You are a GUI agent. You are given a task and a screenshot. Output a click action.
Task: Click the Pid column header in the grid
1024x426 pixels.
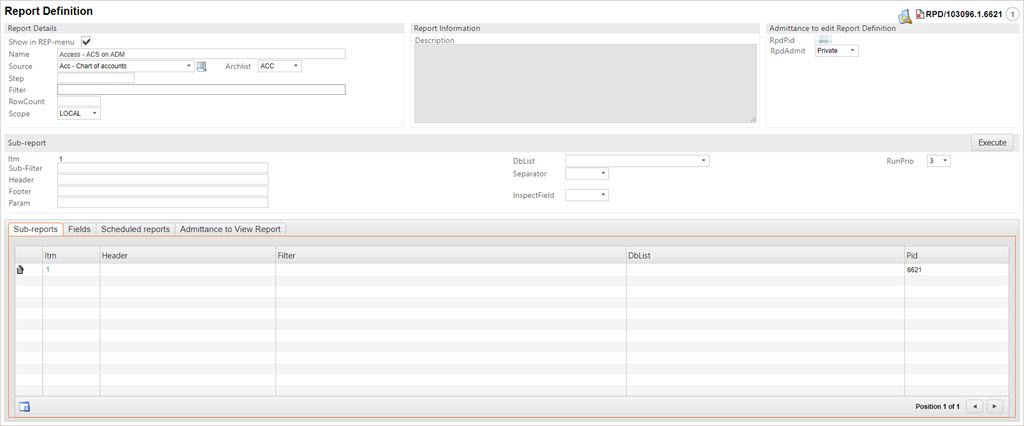956,255
